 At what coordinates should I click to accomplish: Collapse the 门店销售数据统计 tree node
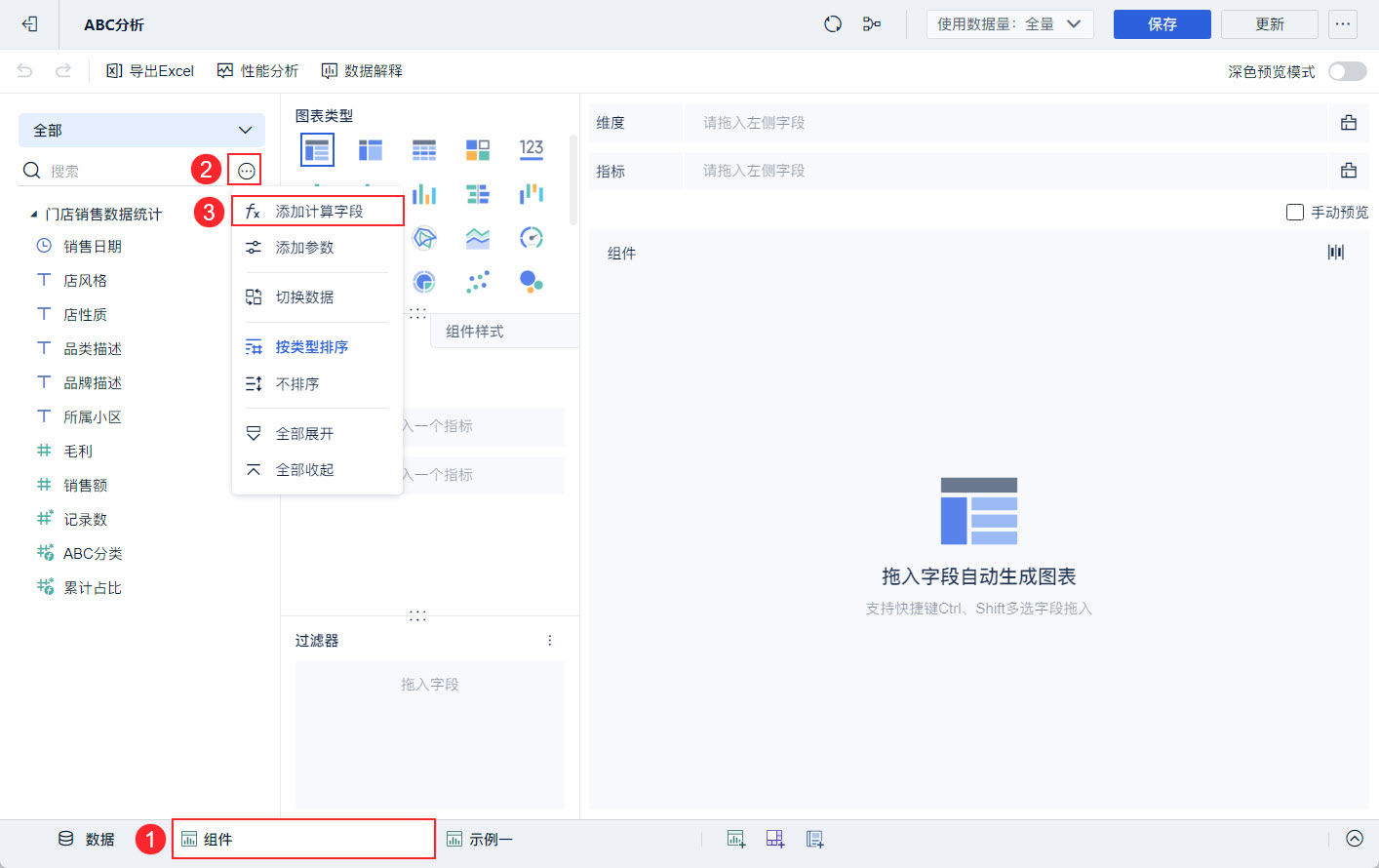pos(34,215)
